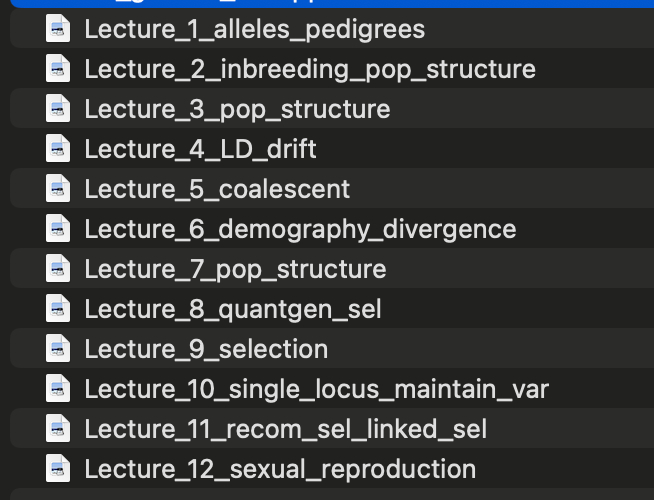
Task: Click the Lecture_11_recom_sel_linked_sel file icon
Action: click(x=59, y=429)
